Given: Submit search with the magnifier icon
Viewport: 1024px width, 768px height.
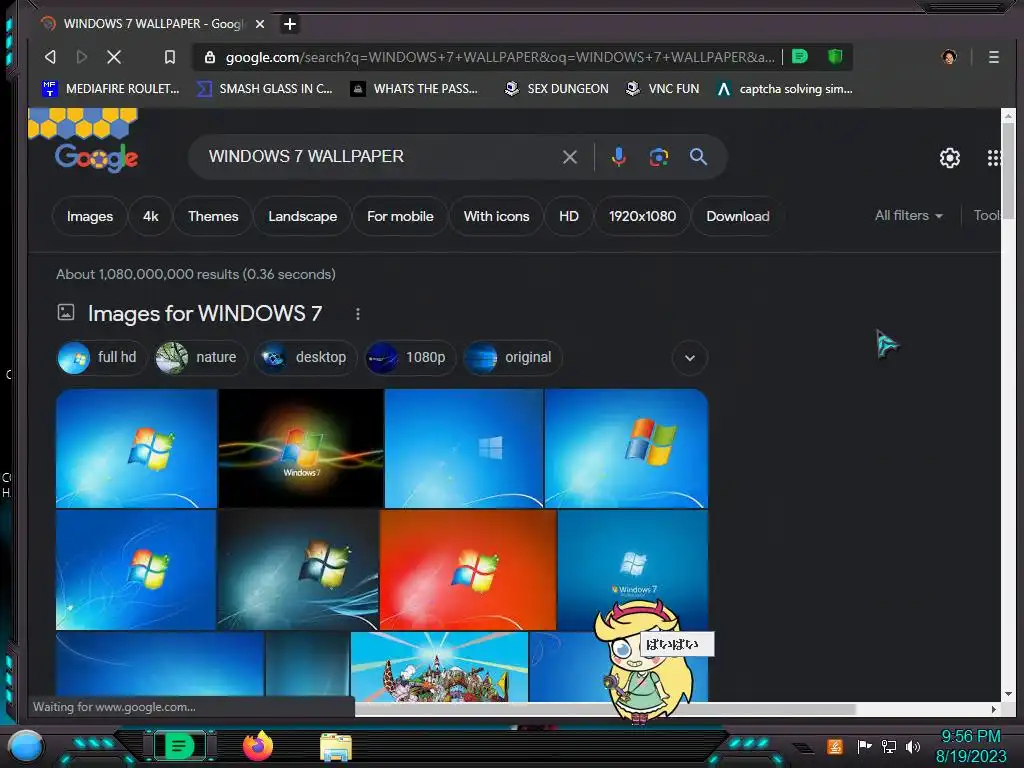Looking at the screenshot, I should (698, 157).
